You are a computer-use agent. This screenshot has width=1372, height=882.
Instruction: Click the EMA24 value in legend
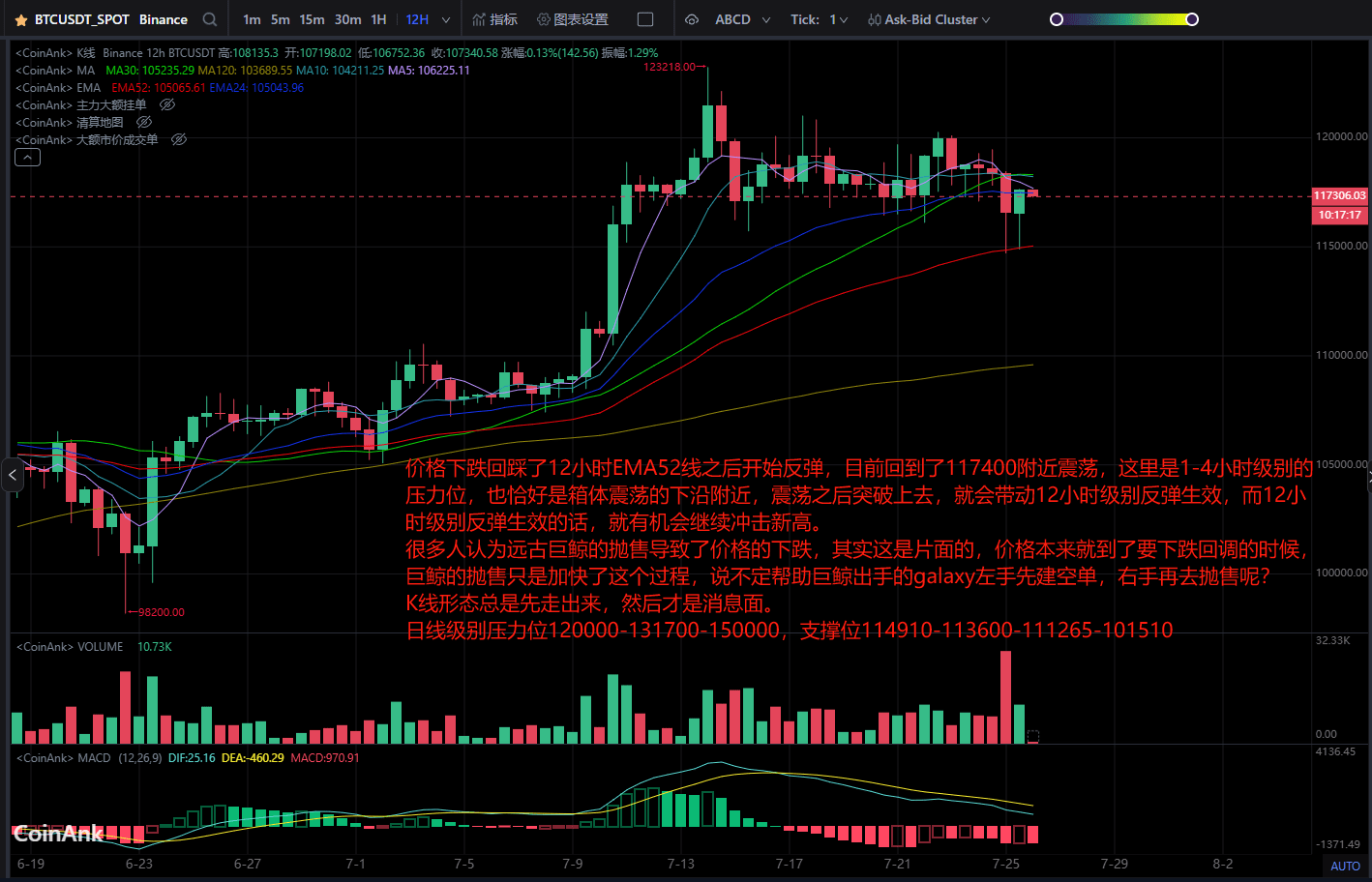[256, 88]
